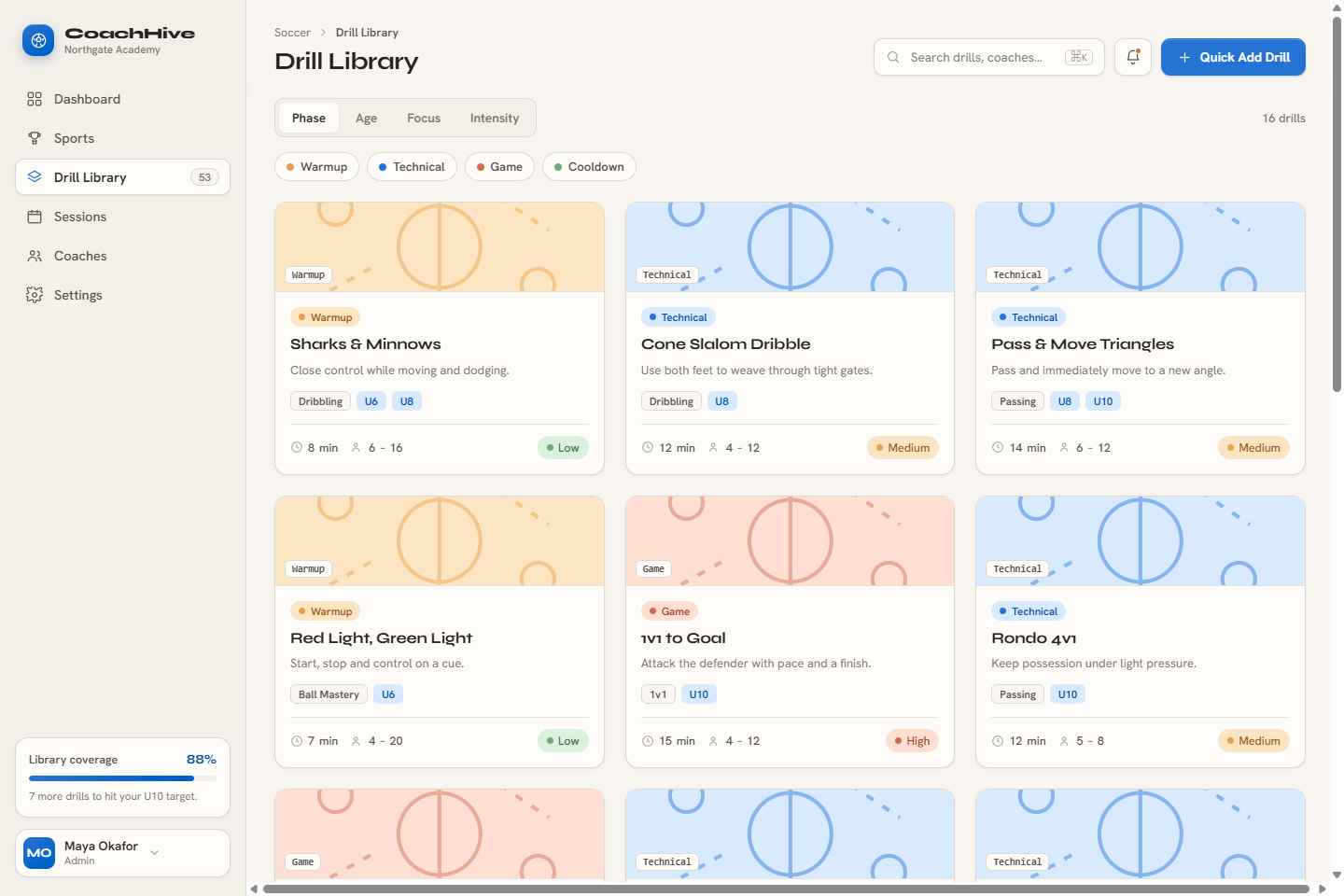Click clock icon on Rondo 4v1 card
The height and width of the screenshot is (896, 1344).
(998, 741)
